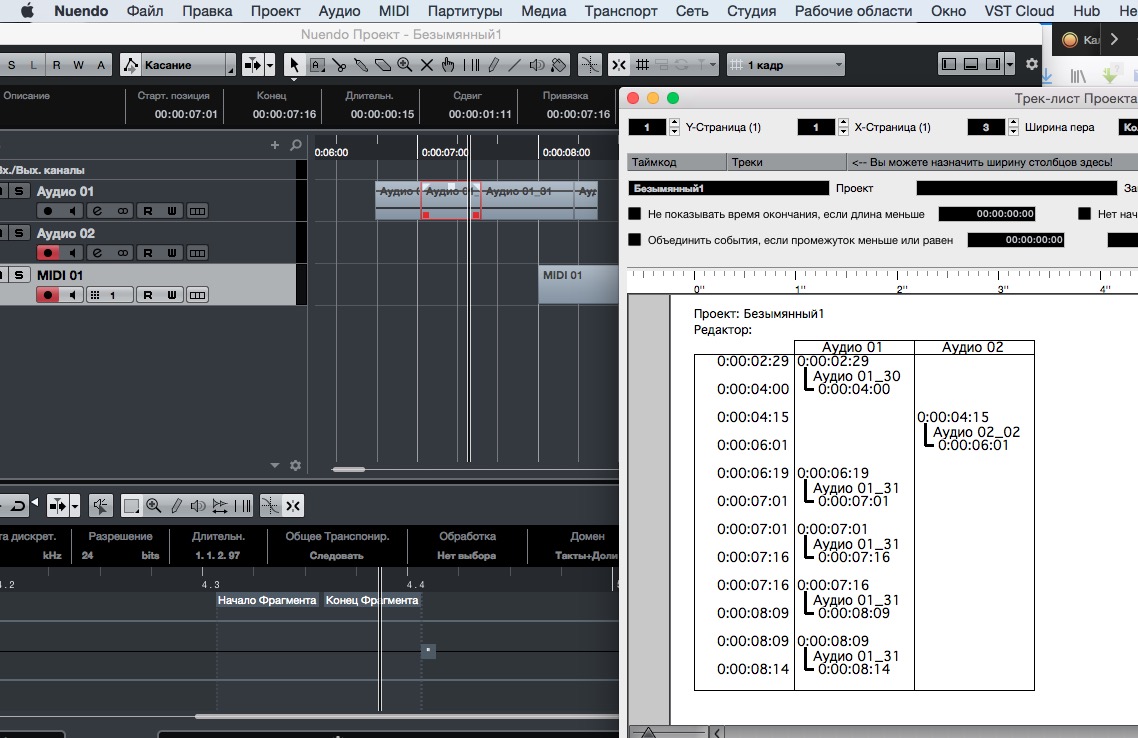Select the Line tool
This screenshot has height=738, width=1138.
point(515,65)
